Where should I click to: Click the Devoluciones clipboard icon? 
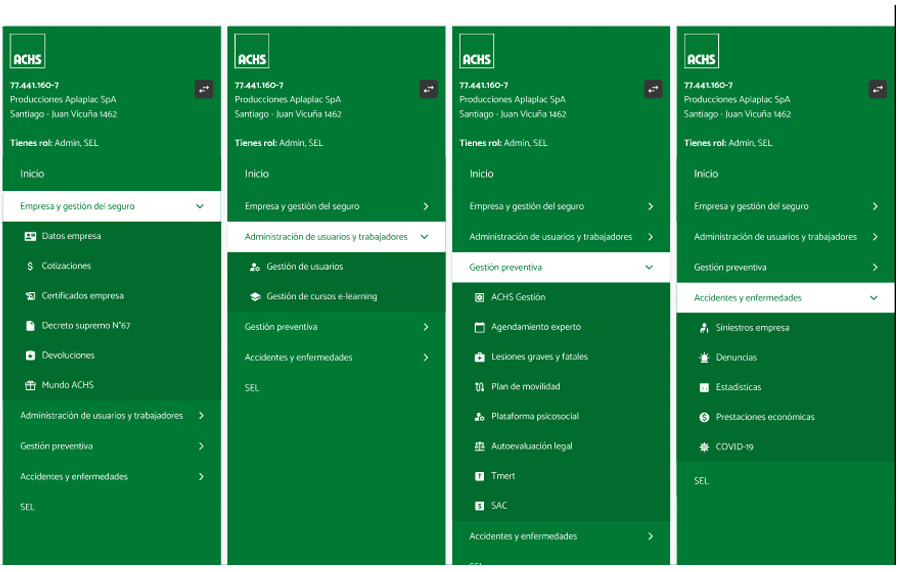(x=30, y=356)
